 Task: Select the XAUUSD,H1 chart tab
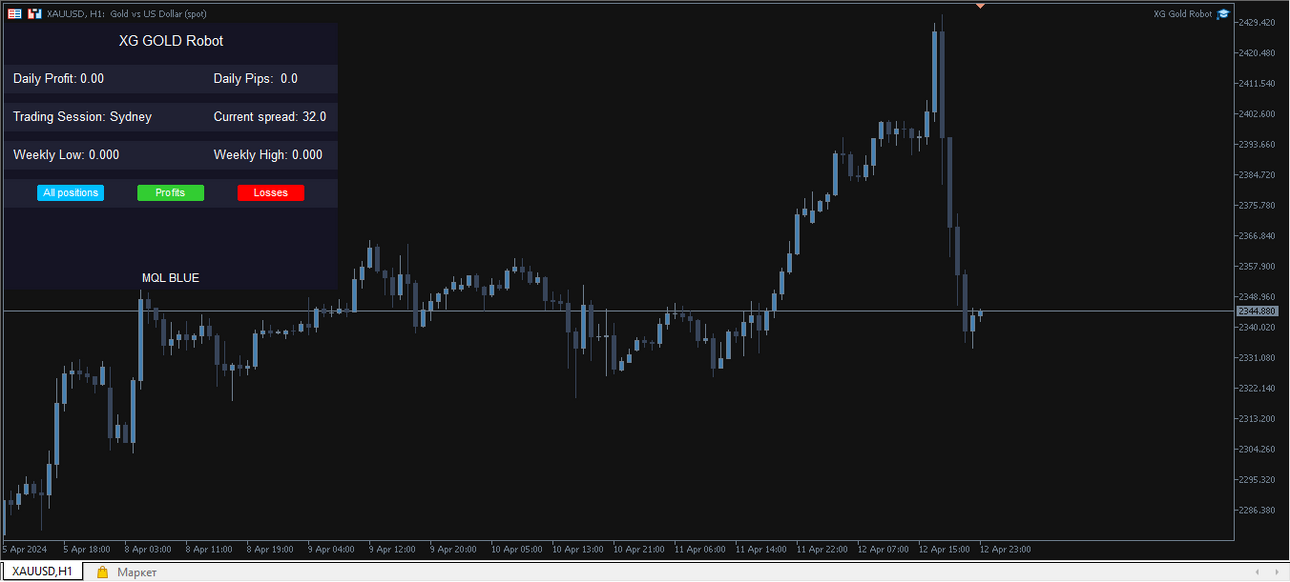[42, 571]
